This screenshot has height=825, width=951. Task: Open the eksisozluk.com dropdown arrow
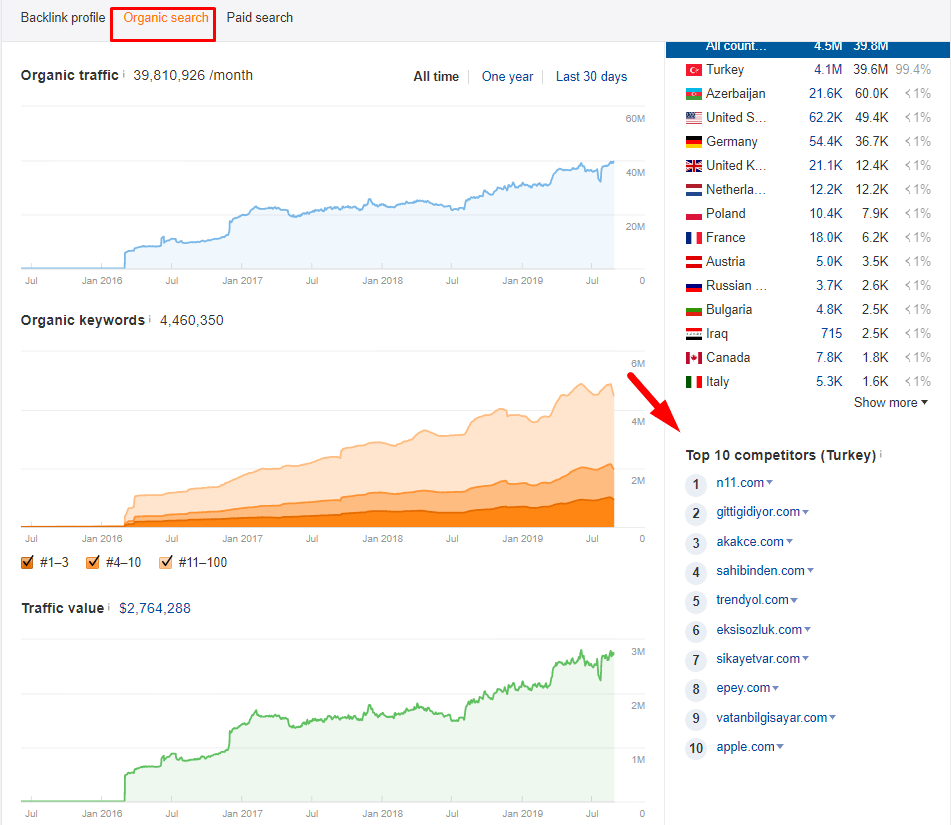(x=807, y=630)
